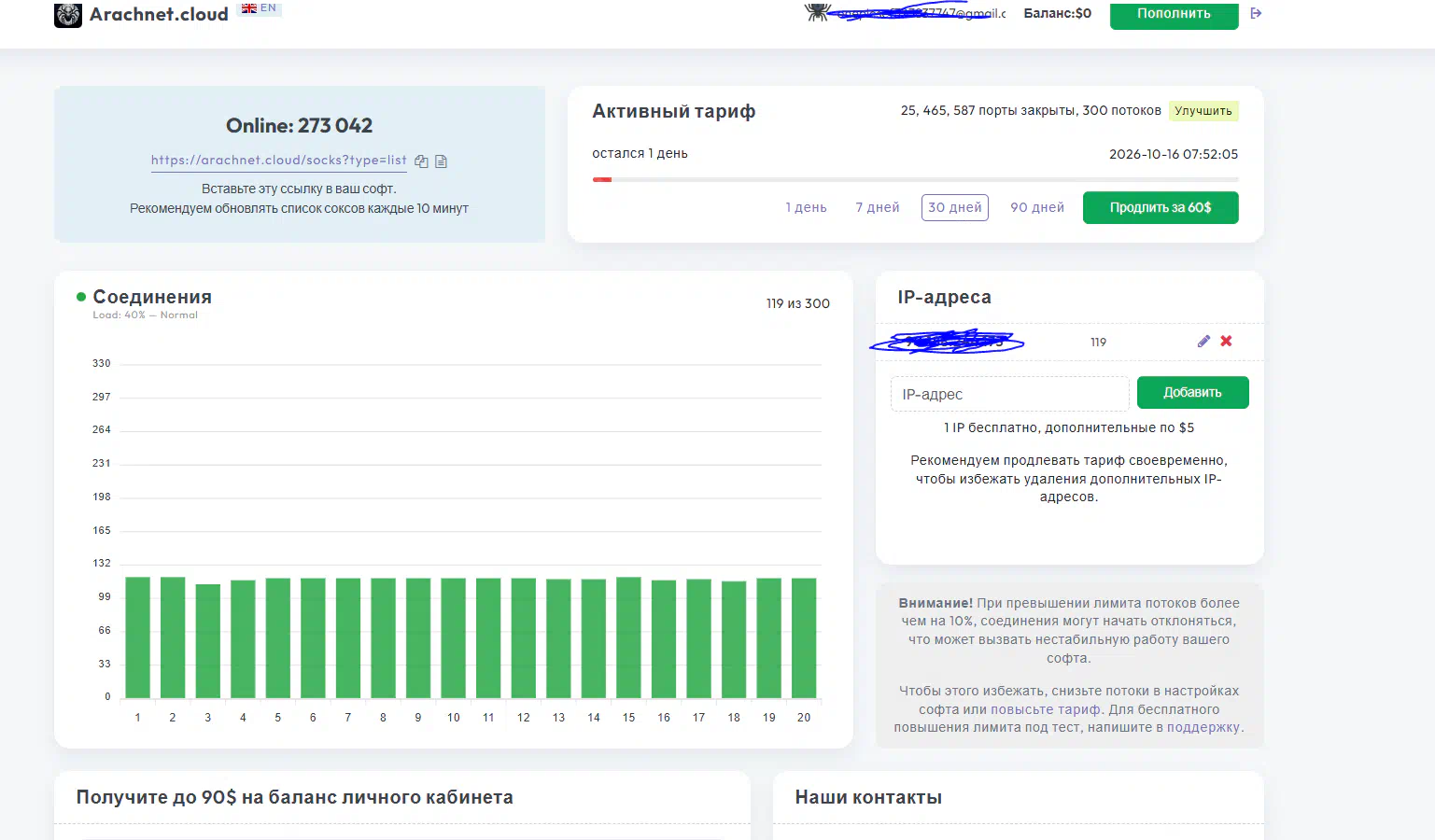1435x840 pixels.
Task: Click the expiry date 2026-10-16 07:52:05
Action: pyautogui.click(x=1174, y=154)
